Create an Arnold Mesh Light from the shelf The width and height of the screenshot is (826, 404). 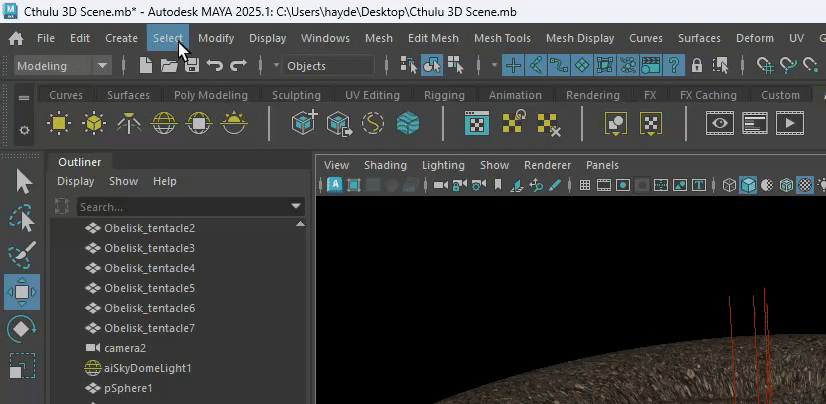(x=94, y=123)
